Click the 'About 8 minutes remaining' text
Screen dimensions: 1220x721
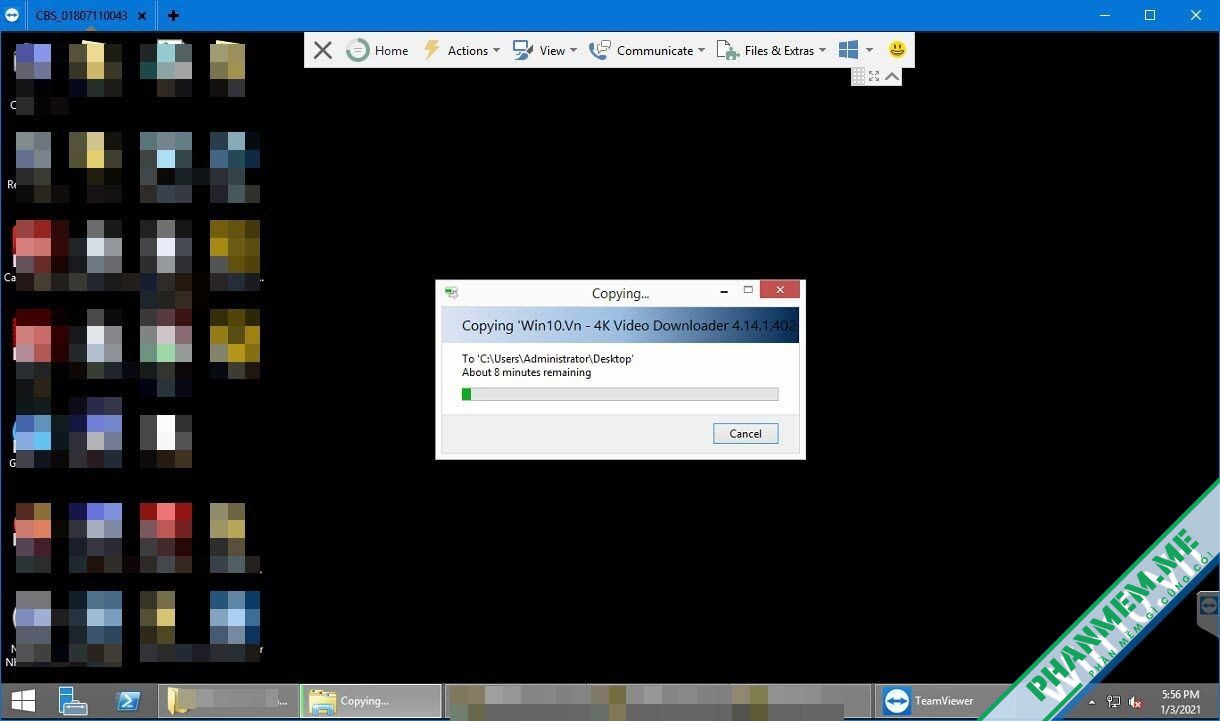(x=526, y=372)
